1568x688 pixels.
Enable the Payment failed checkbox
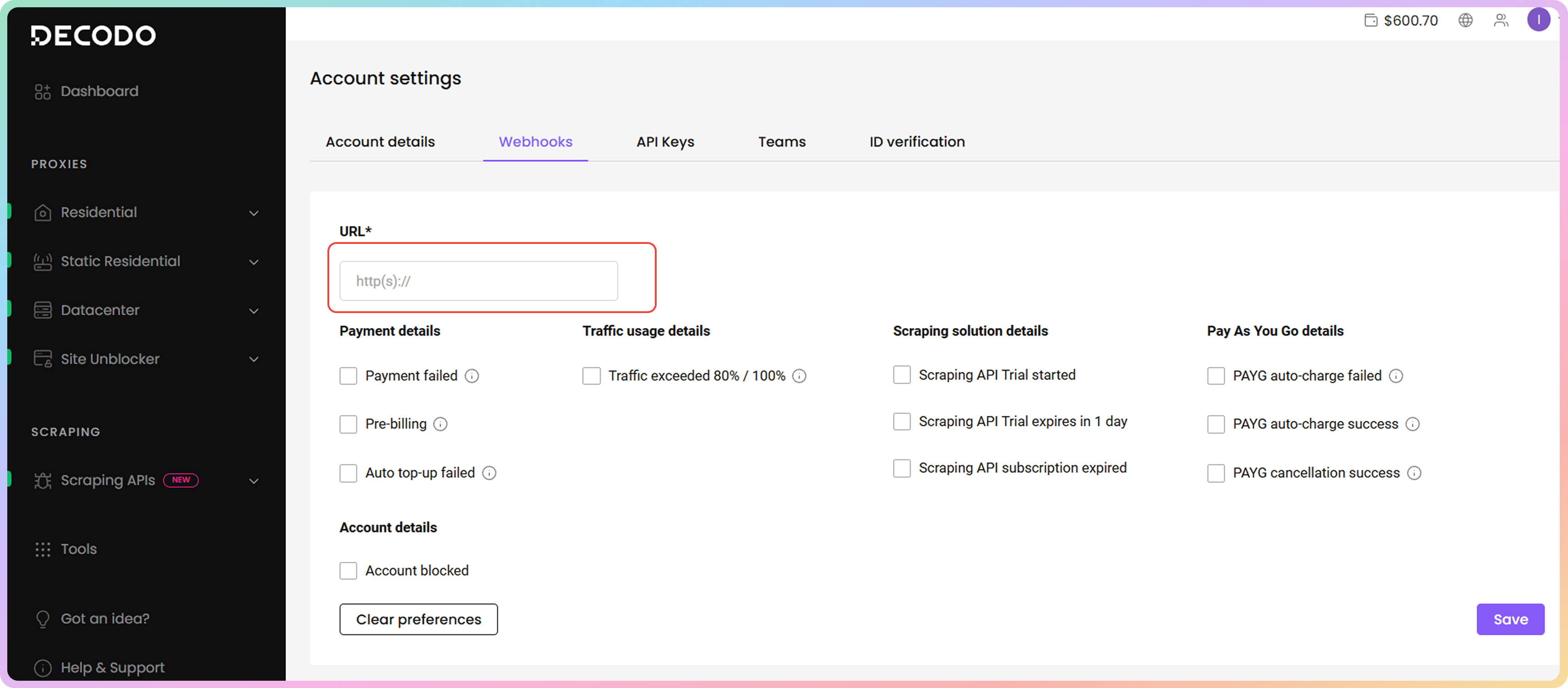tap(348, 376)
